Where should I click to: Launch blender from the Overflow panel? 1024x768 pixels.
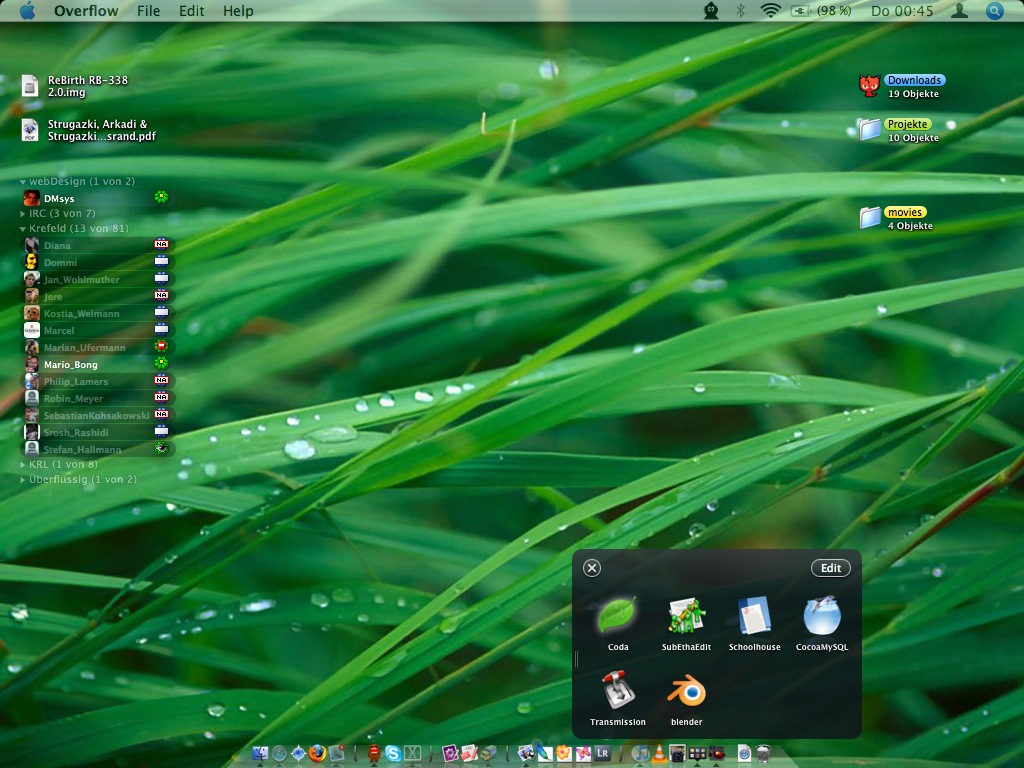pyautogui.click(x=685, y=693)
